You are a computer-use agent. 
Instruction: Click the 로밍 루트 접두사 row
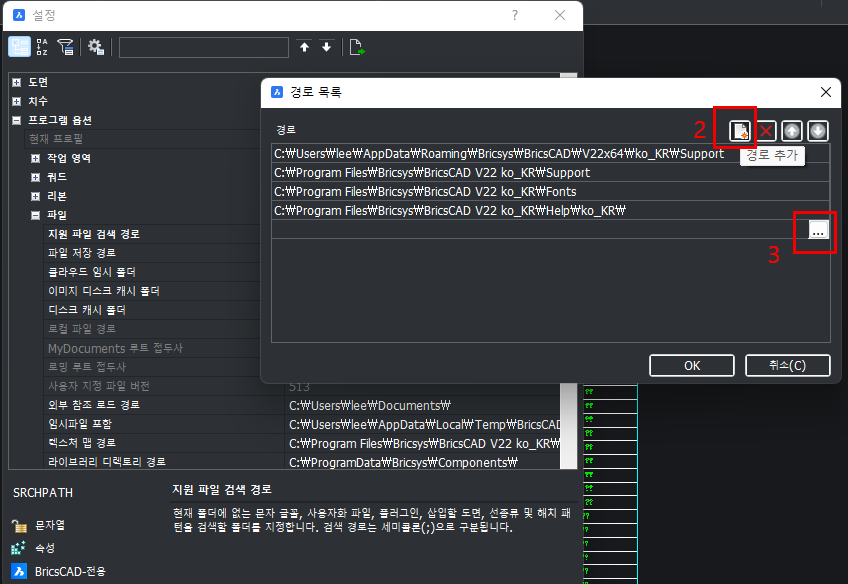[x=153, y=367]
